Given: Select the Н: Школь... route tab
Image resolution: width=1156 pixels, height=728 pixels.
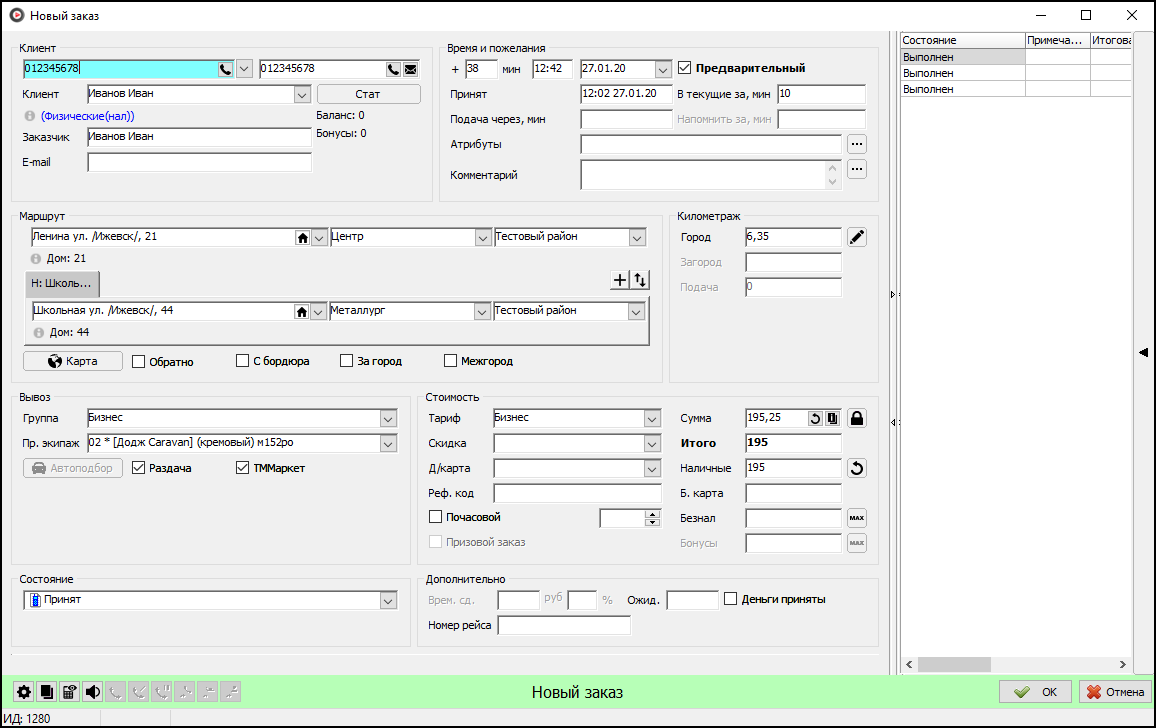Looking at the screenshot, I should click(62, 284).
